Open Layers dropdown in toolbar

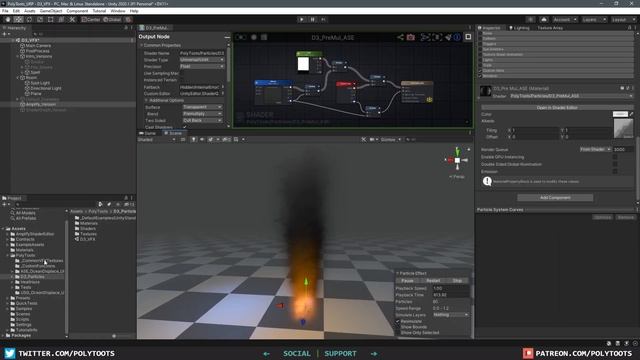point(594,19)
